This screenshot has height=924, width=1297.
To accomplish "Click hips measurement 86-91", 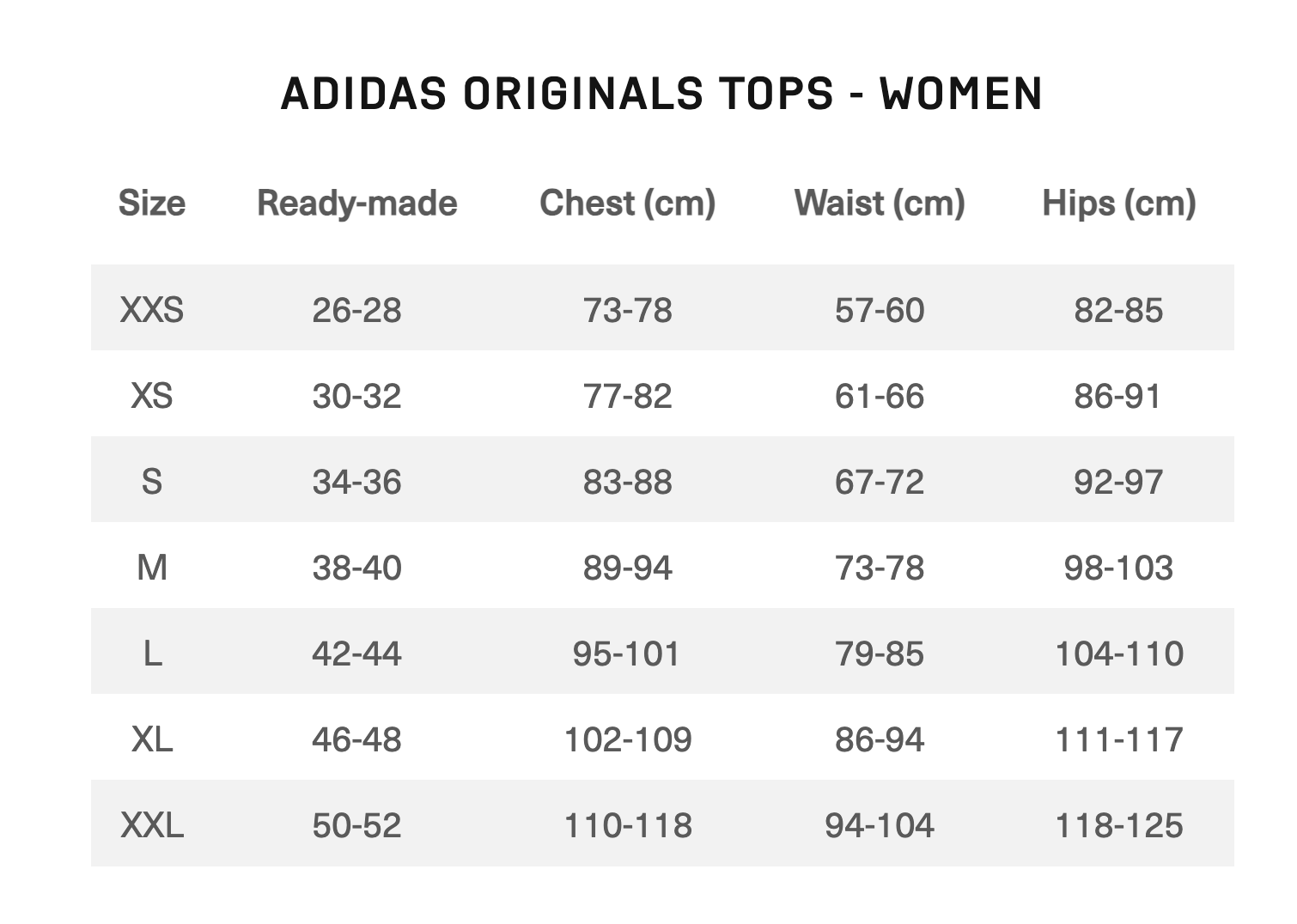I will click(1118, 396).
